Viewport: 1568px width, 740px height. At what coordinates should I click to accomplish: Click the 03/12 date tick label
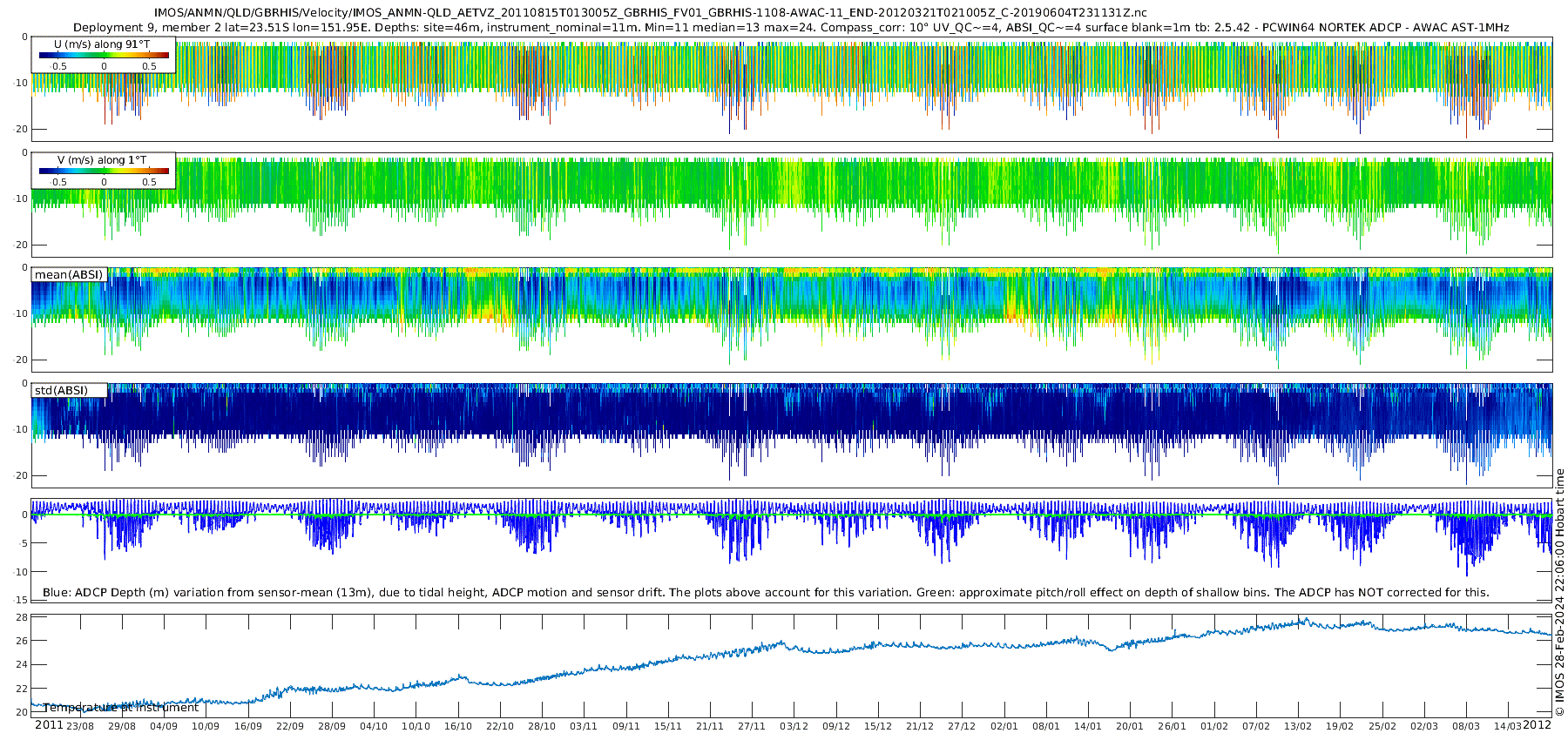794,726
